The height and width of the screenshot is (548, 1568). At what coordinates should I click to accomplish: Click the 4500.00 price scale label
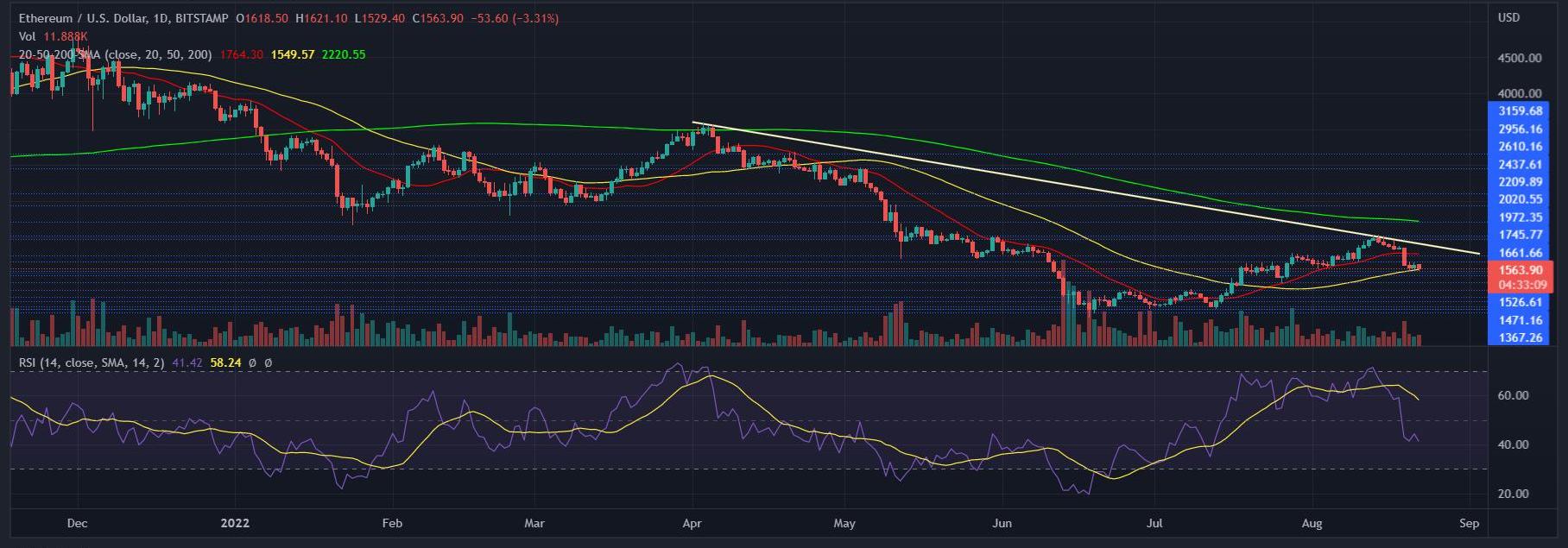tap(1521, 58)
